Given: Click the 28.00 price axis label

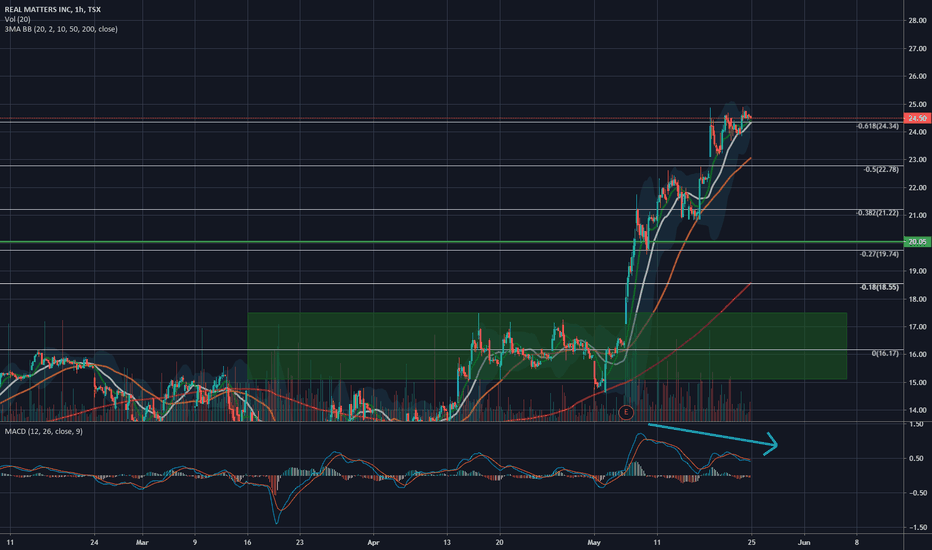Looking at the screenshot, I should 918,21.
